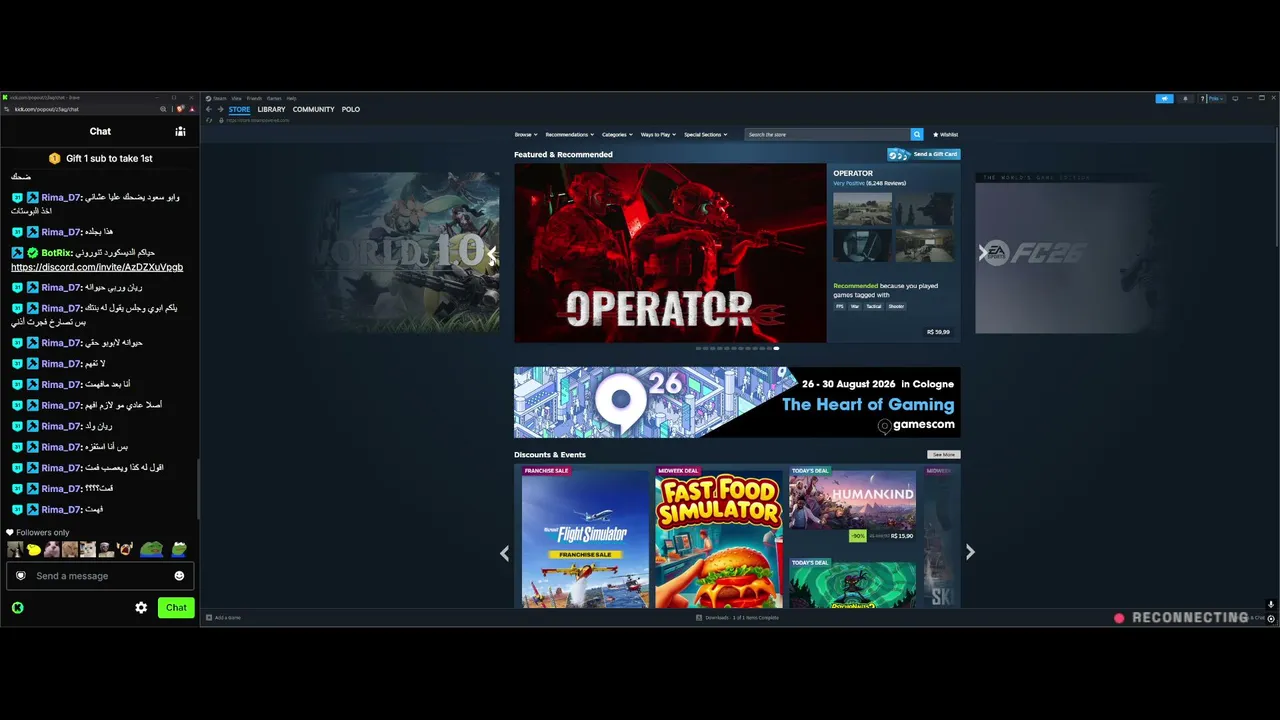
Task: Open the OPERATOR featured game image
Action: (670, 253)
